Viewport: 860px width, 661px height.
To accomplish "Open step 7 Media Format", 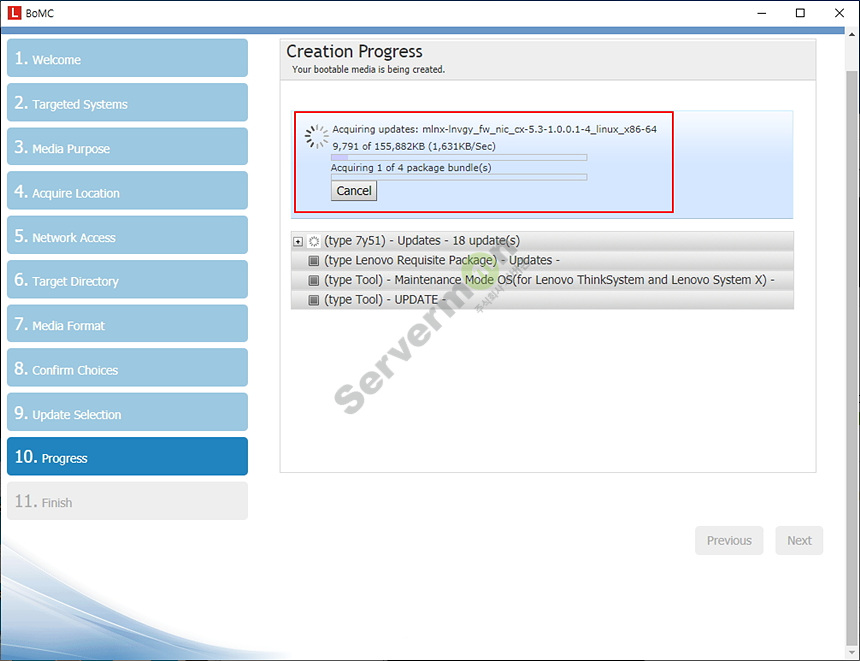I will point(127,324).
